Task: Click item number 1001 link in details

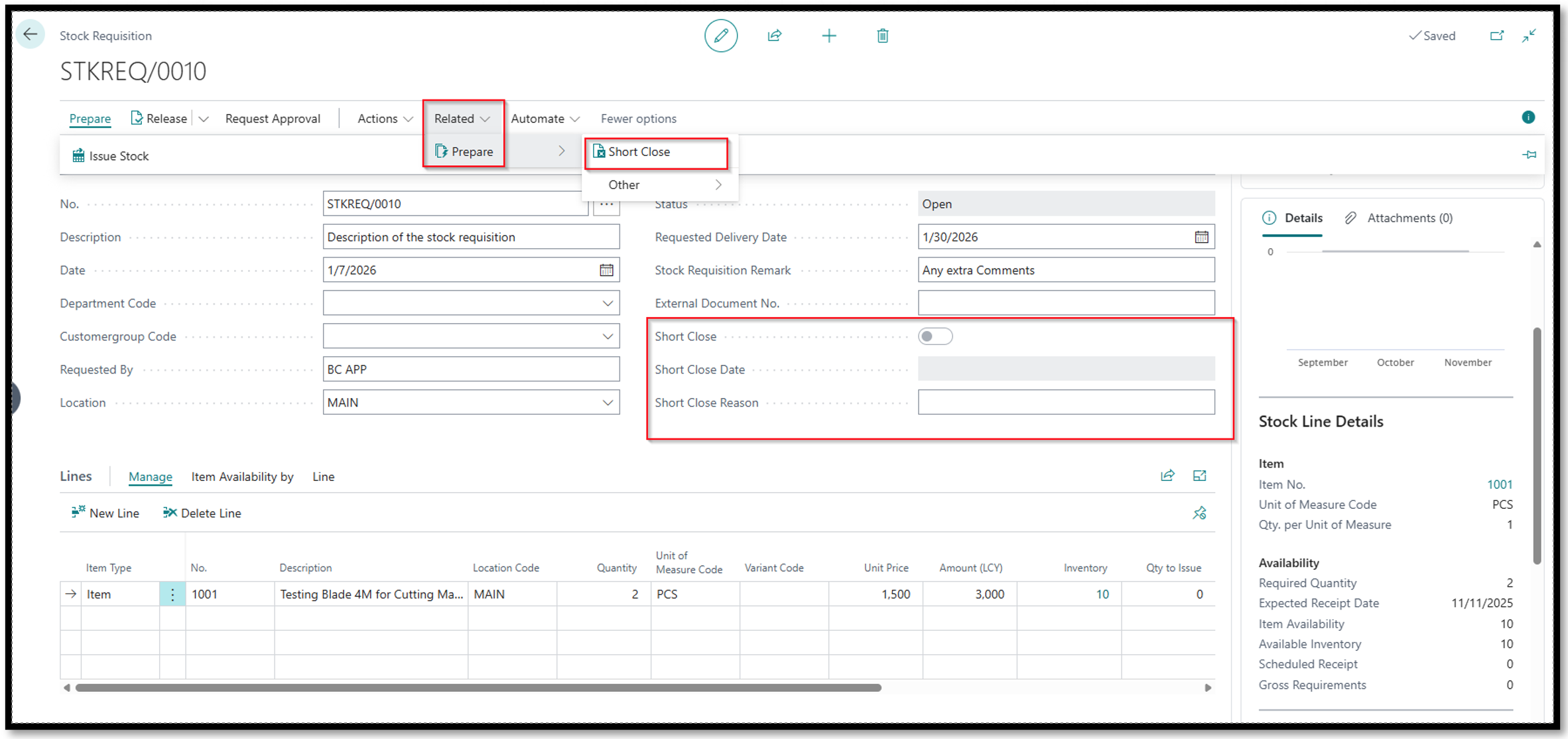Action: click(x=1499, y=484)
